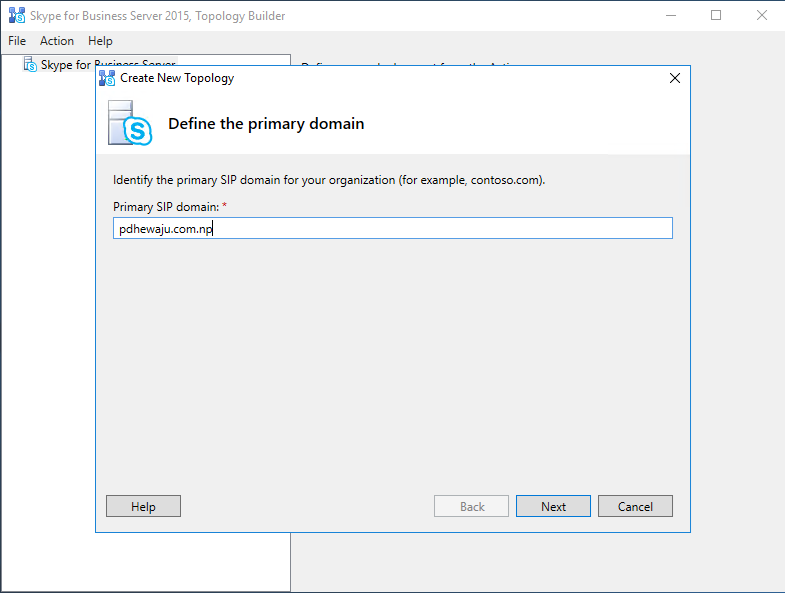Click the Skype for Business Server tree icon
This screenshot has height=593, width=785.
pyautogui.click(x=30, y=64)
